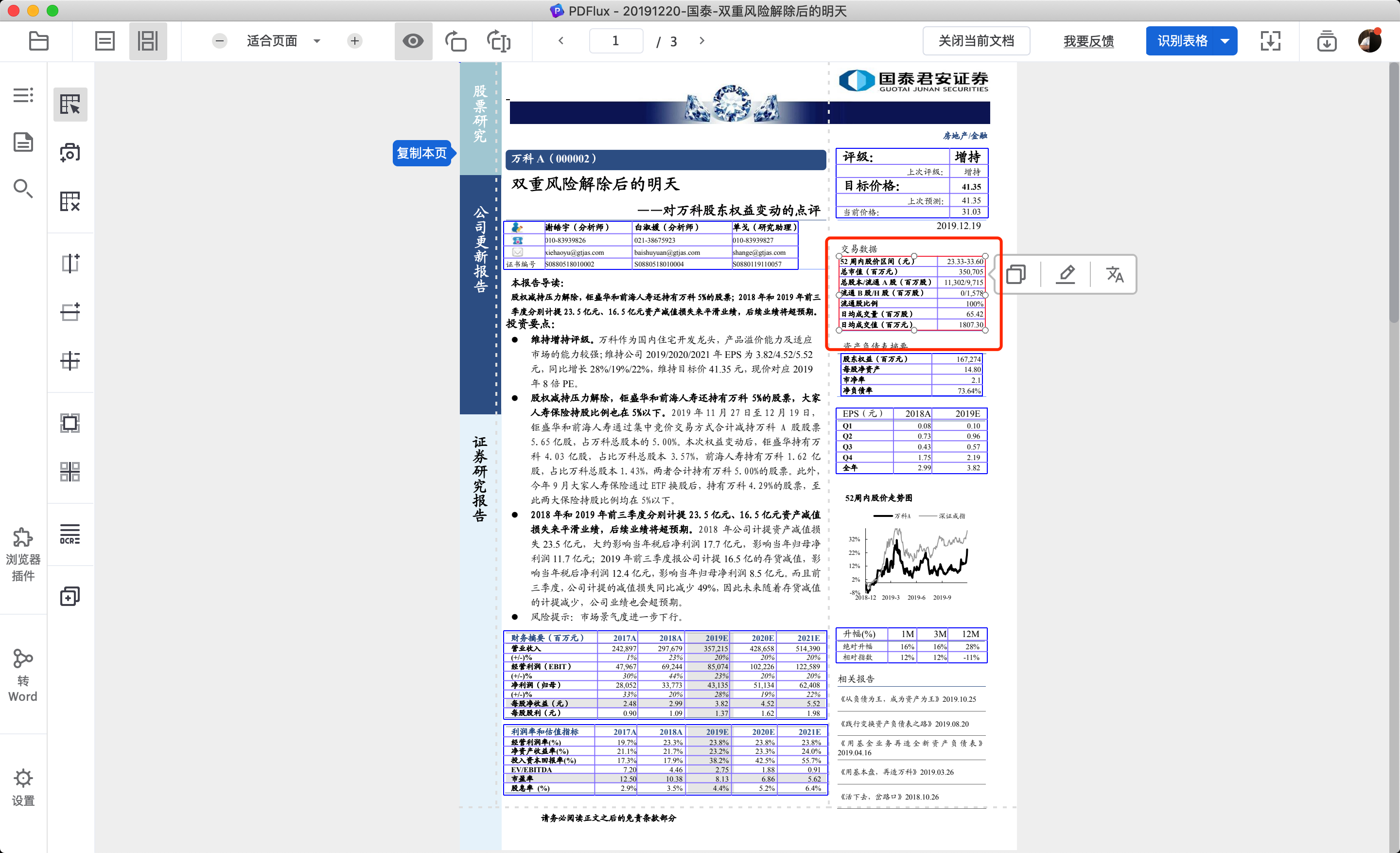The width and height of the screenshot is (1400, 853).
Task: Open search icon in left sidebar
Action: click(23, 188)
